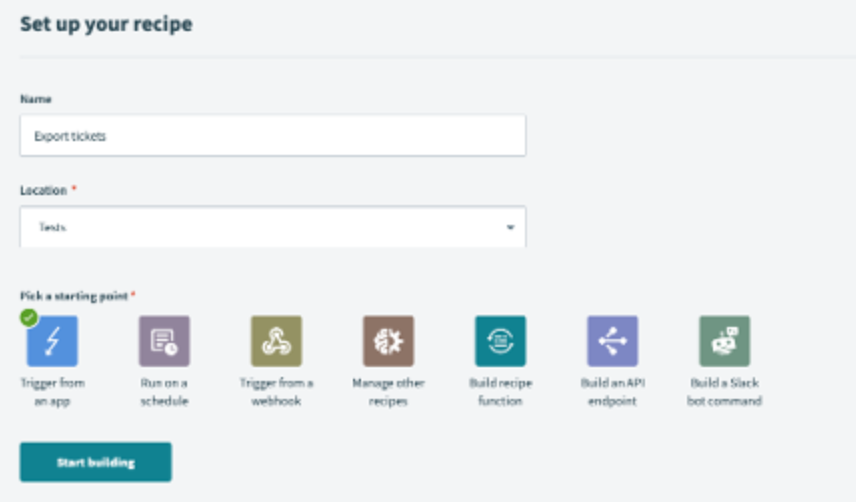The image size is (856, 502).
Task: Select the Manage other recipes icon
Action: (388, 342)
